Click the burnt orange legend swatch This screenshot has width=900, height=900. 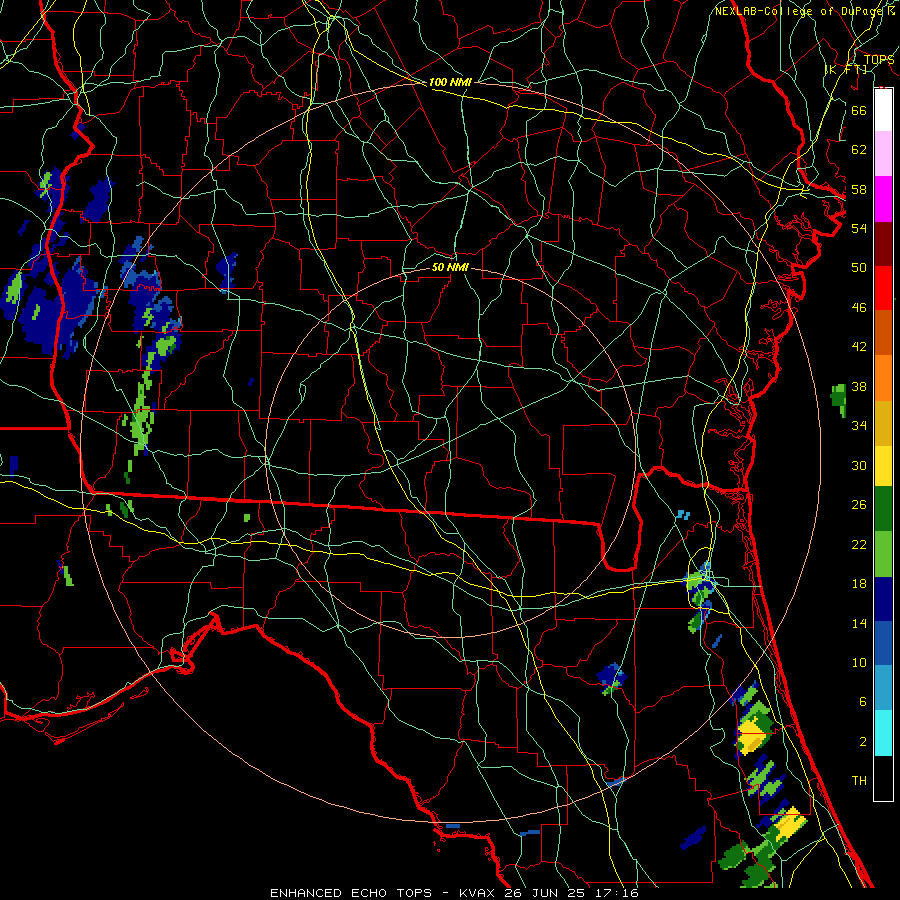click(x=883, y=332)
